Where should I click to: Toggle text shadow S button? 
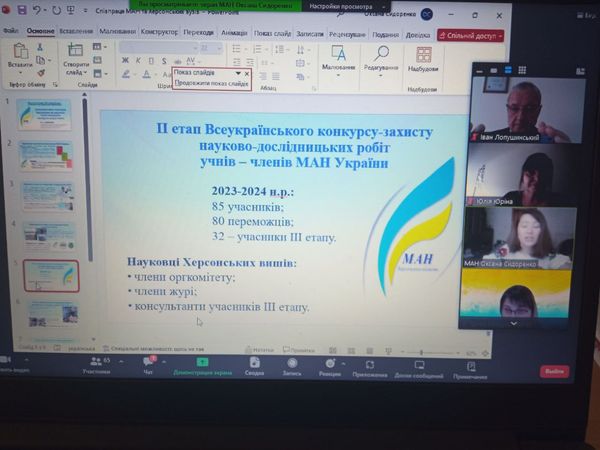pyautogui.click(x=164, y=60)
